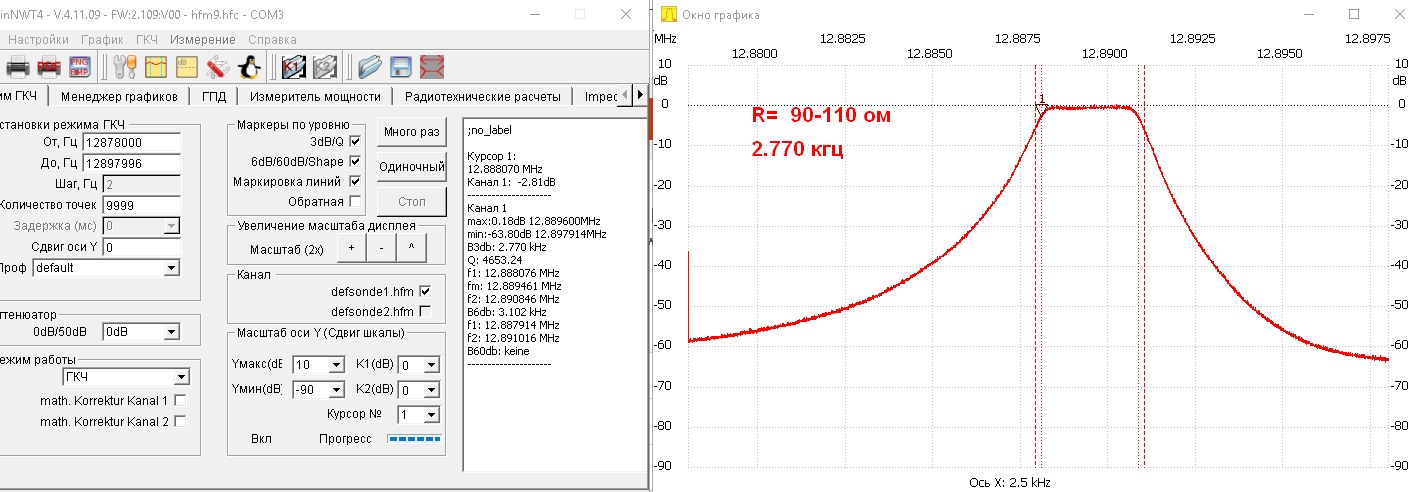Viewport: 1420px width, 492px height.
Task: Switch to the Радиотехнические расчеты tab
Action: (483, 97)
